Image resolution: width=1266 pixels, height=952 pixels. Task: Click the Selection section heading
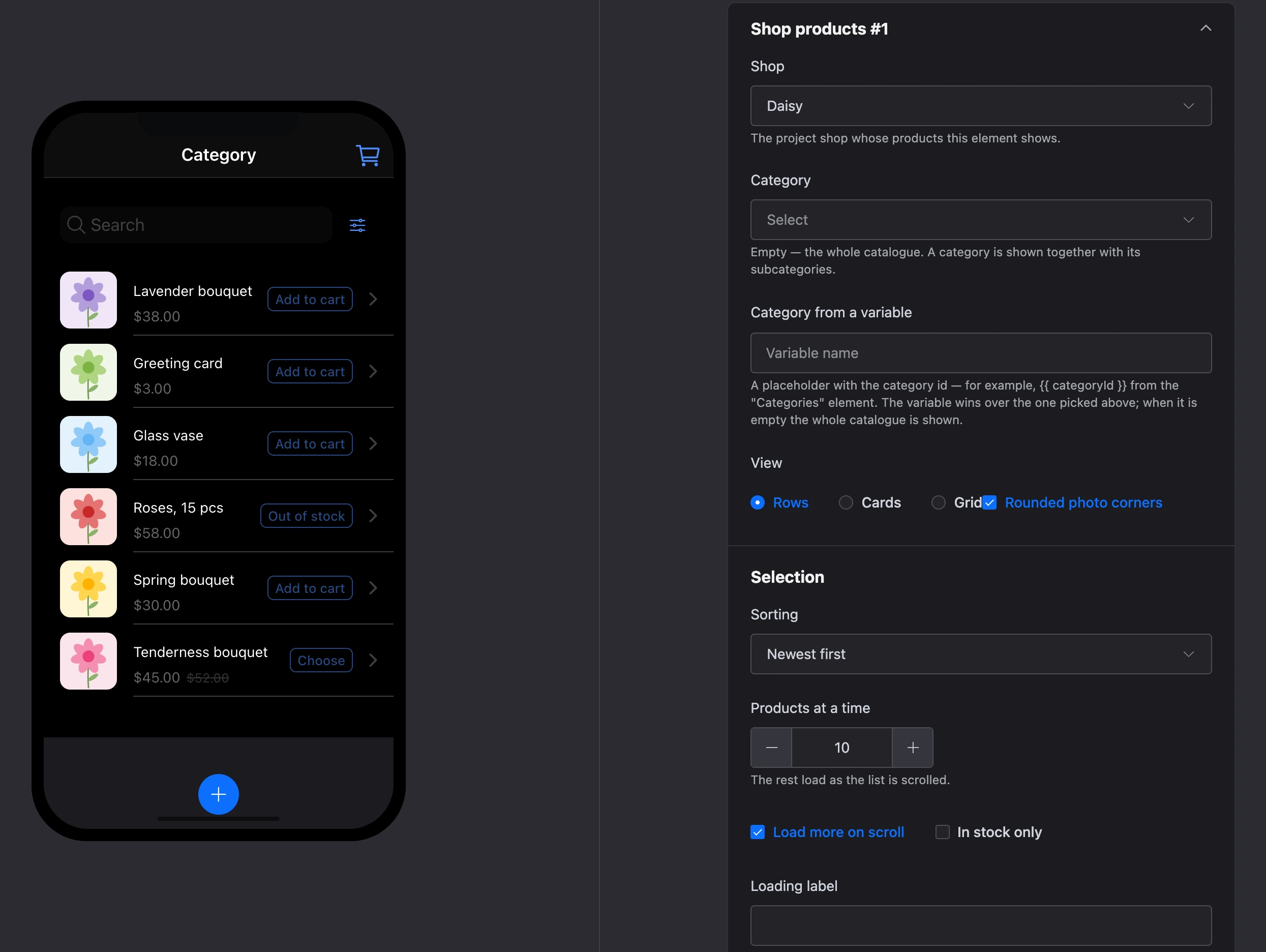[x=787, y=577]
